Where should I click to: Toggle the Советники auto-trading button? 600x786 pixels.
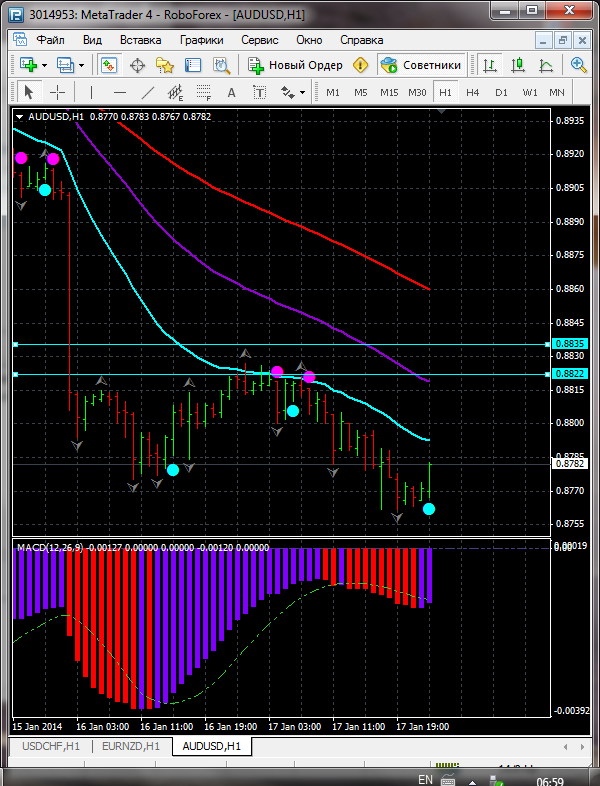click(x=421, y=65)
